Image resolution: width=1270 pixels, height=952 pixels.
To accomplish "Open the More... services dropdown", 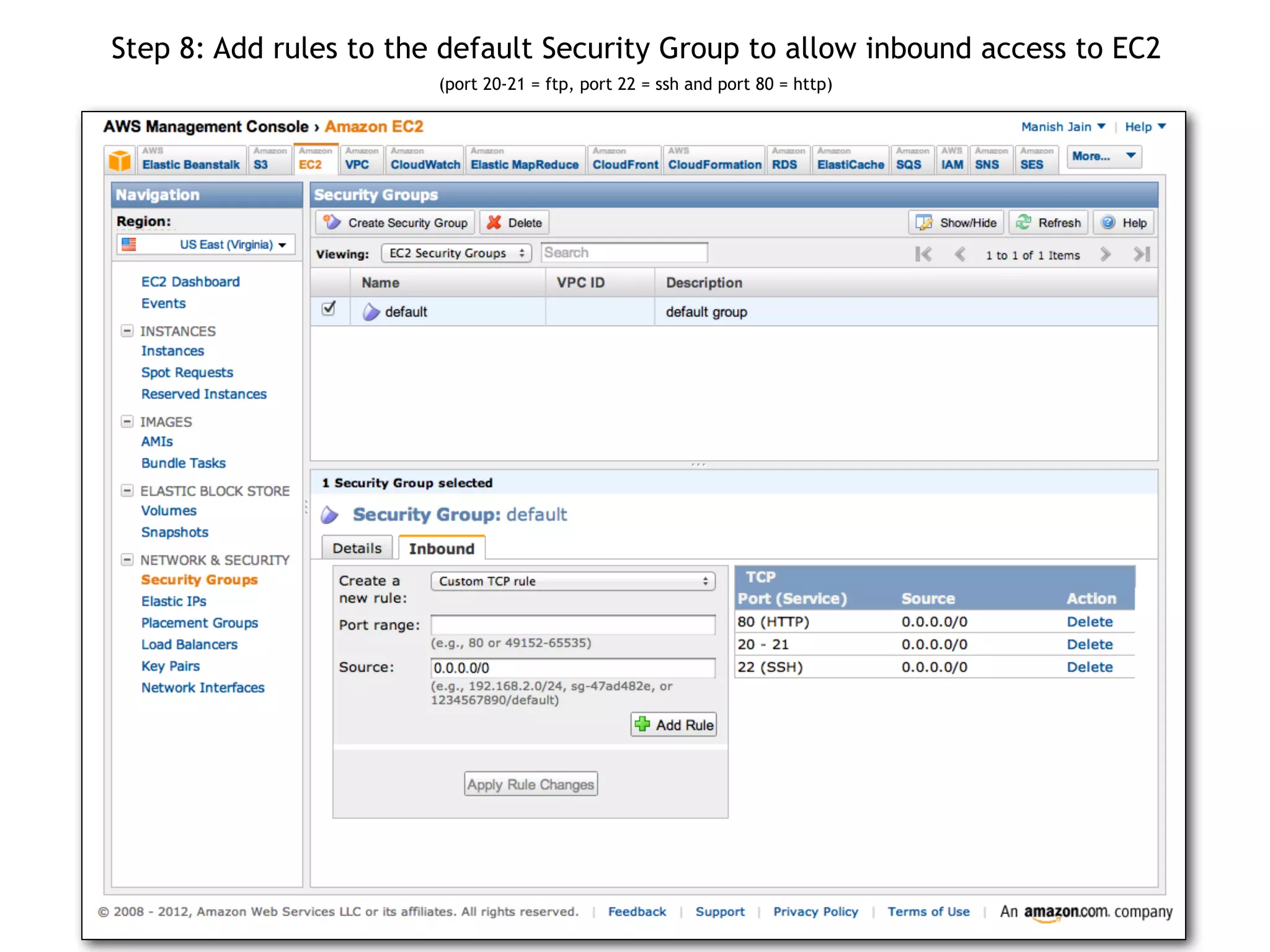I will [x=1104, y=156].
